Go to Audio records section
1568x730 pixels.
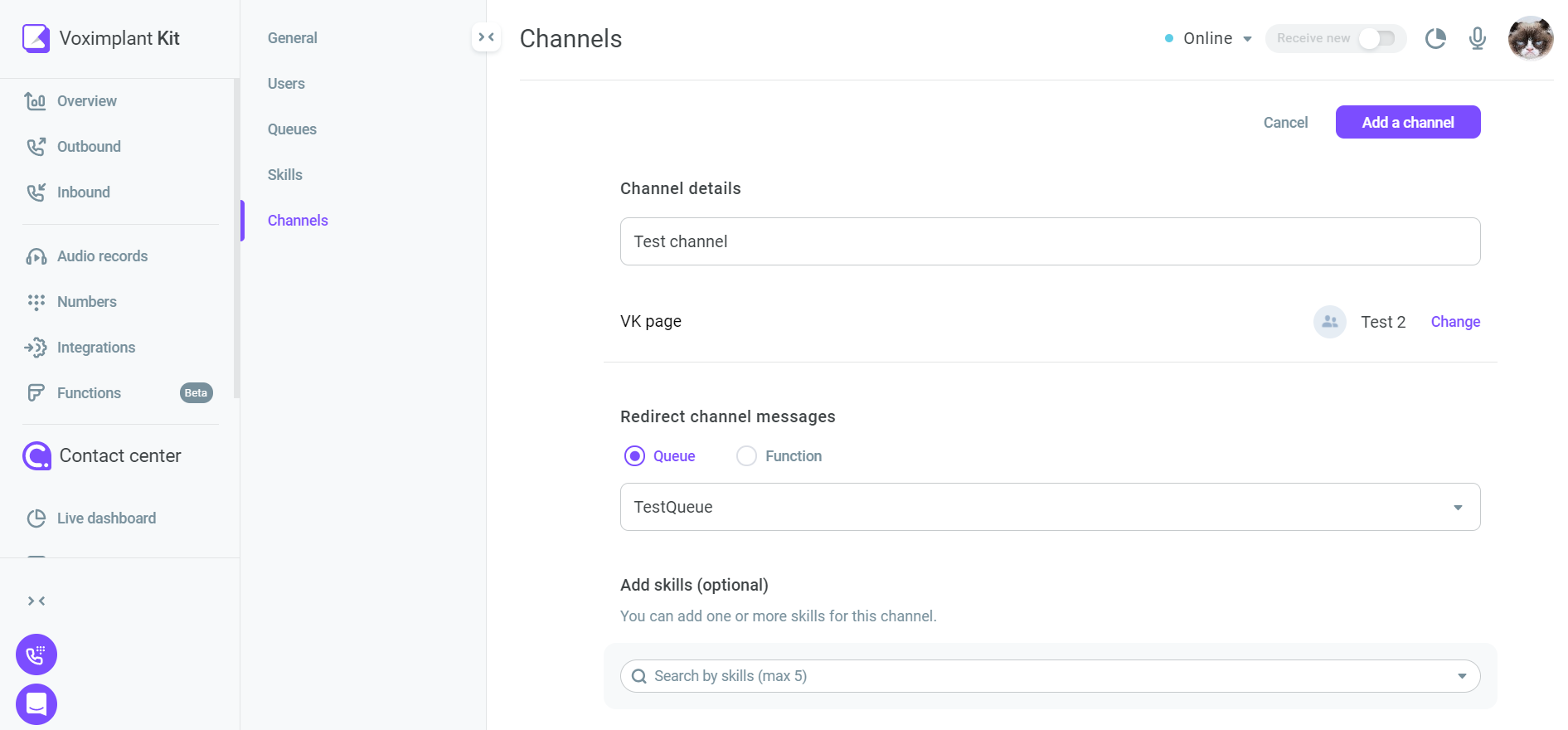[102, 256]
